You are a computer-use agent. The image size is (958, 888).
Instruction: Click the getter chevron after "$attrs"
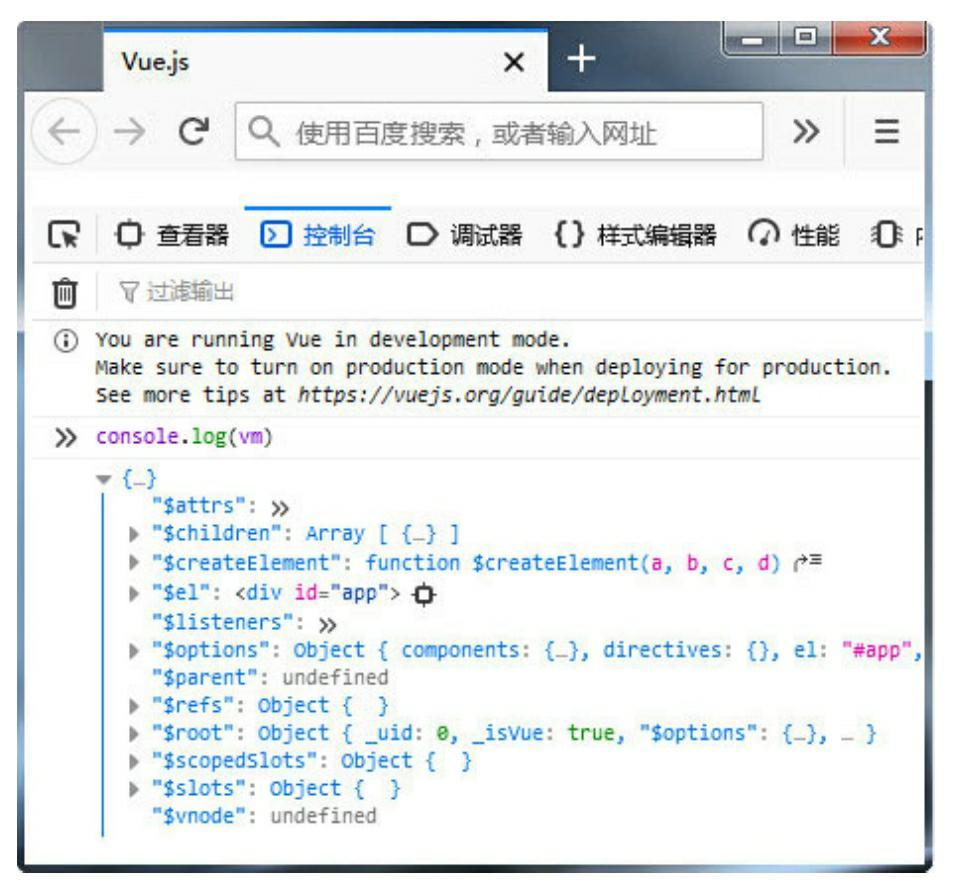coord(280,508)
